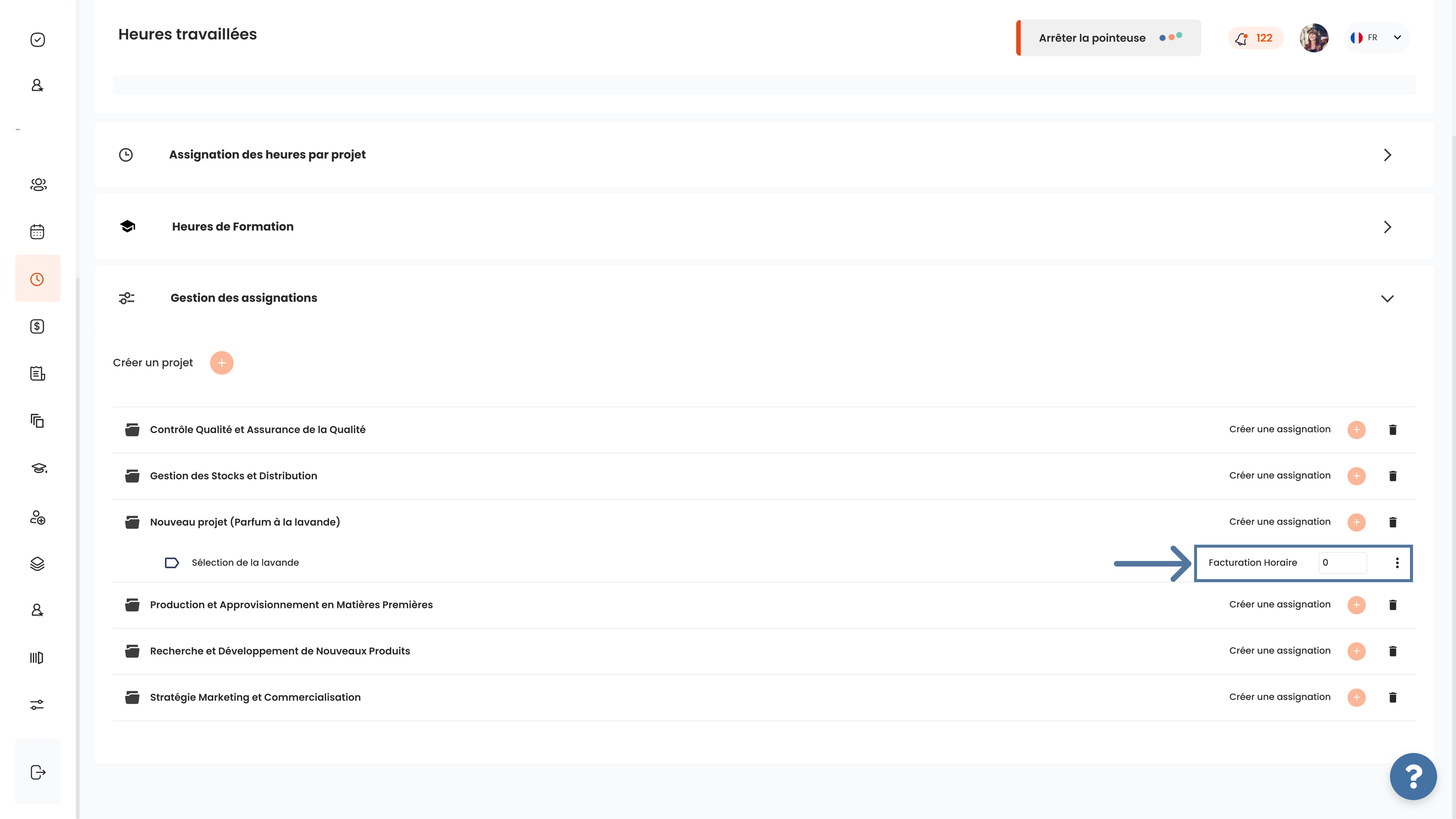This screenshot has height=819, width=1456.
Task: Open the sliders settings icon in sidebar
Action: coord(37,705)
